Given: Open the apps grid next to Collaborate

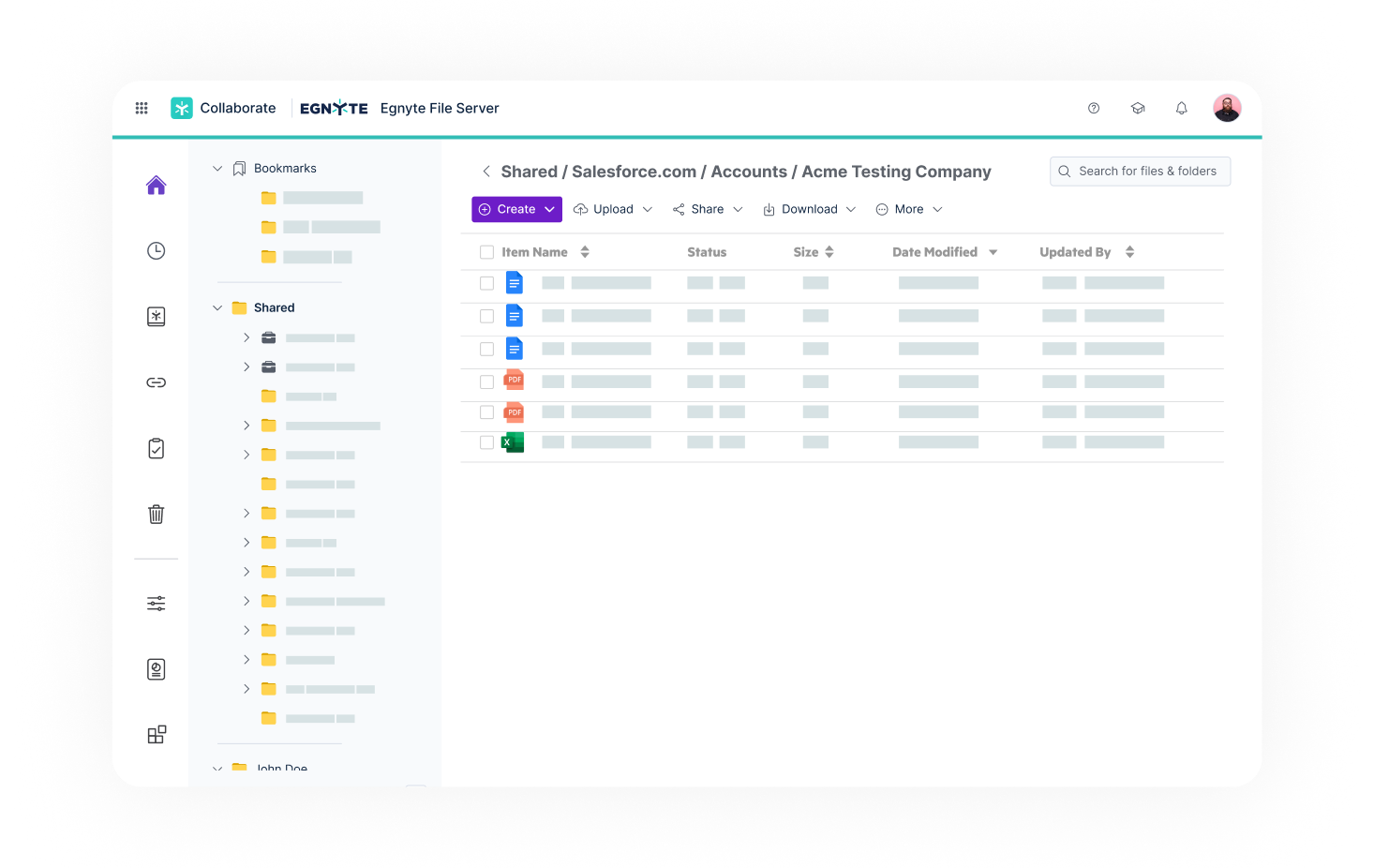Looking at the screenshot, I should (x=142, y=108).
